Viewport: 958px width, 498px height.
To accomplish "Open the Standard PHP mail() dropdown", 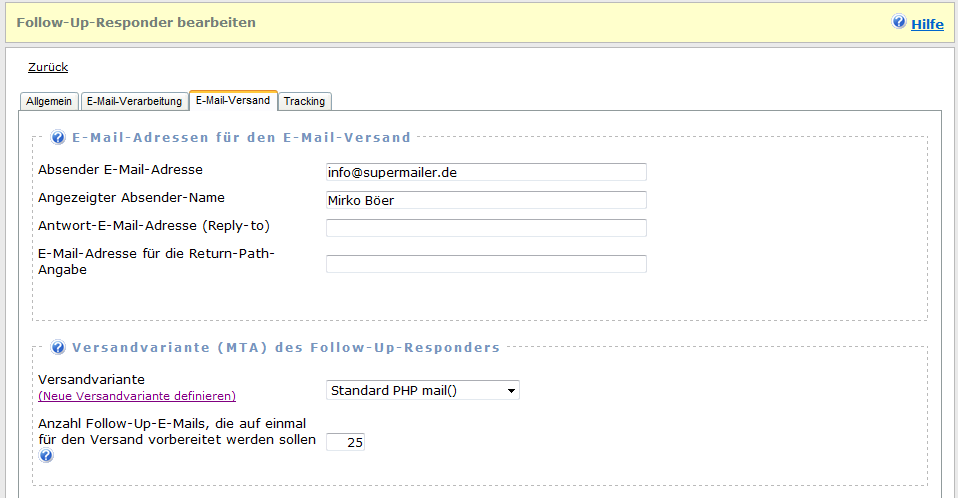I will 423,390.
